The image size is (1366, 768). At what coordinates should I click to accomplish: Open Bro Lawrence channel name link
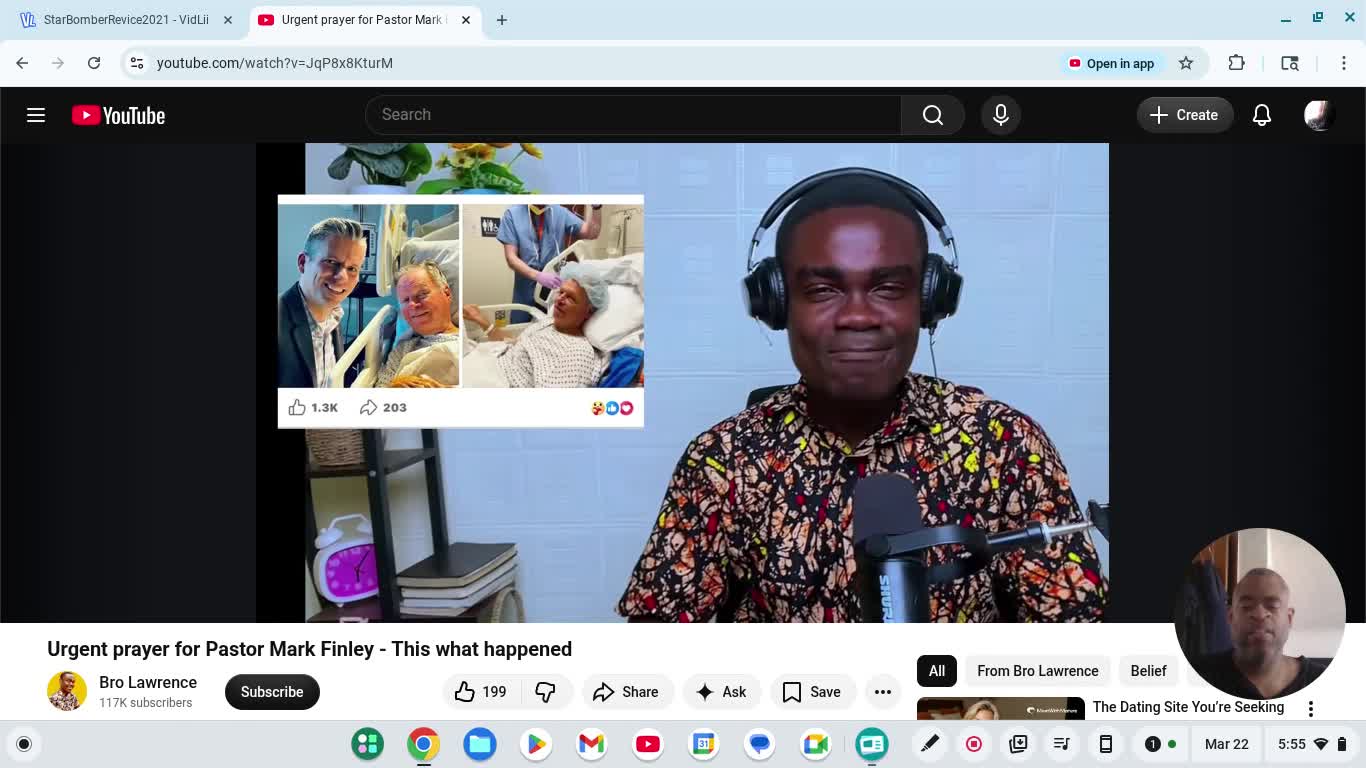[x=148, y=682]
